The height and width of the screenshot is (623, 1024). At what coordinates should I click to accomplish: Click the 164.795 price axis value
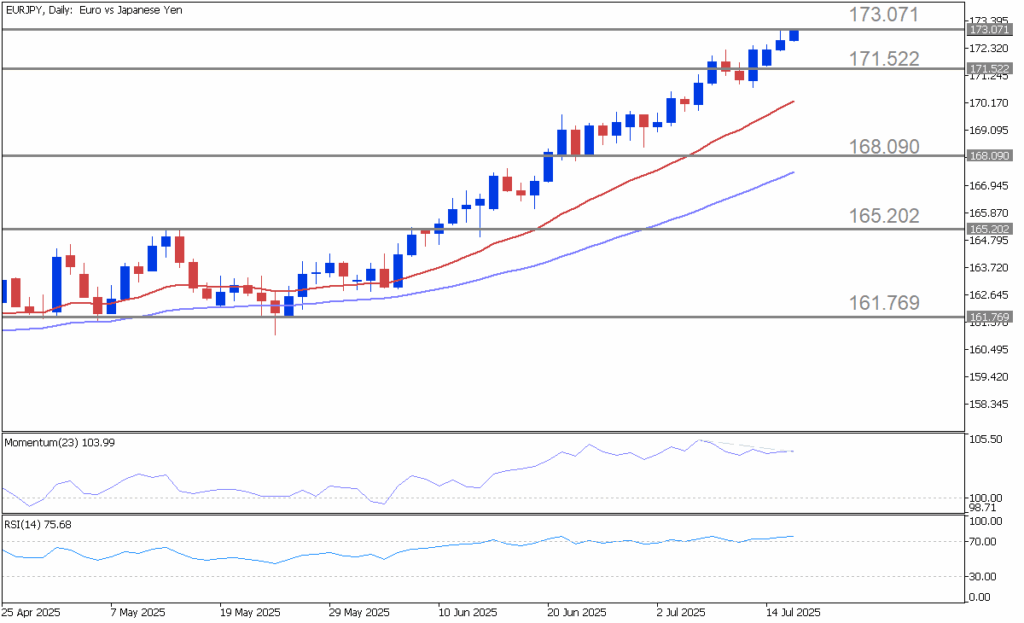(988, 240)
